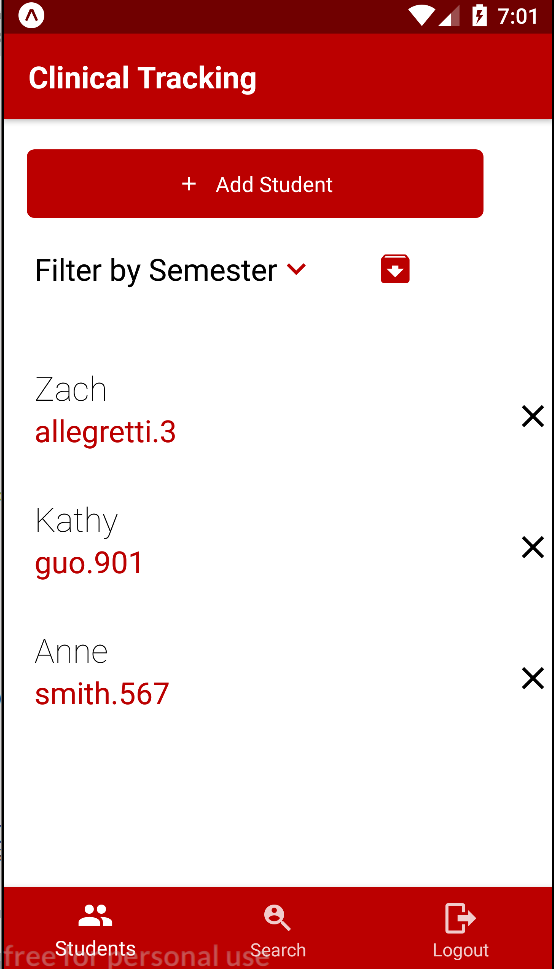
Task: Open the guo.901 student entry
Action: 88,564
